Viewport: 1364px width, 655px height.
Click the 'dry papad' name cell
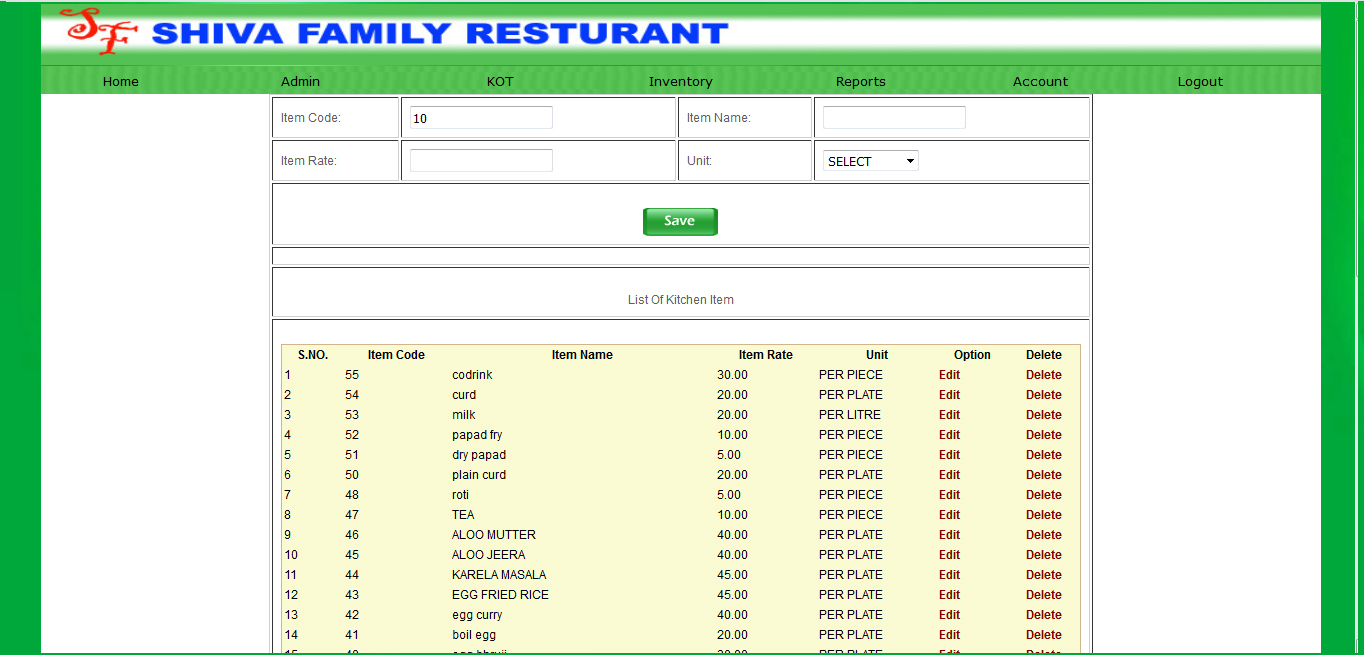click(479, 455)
